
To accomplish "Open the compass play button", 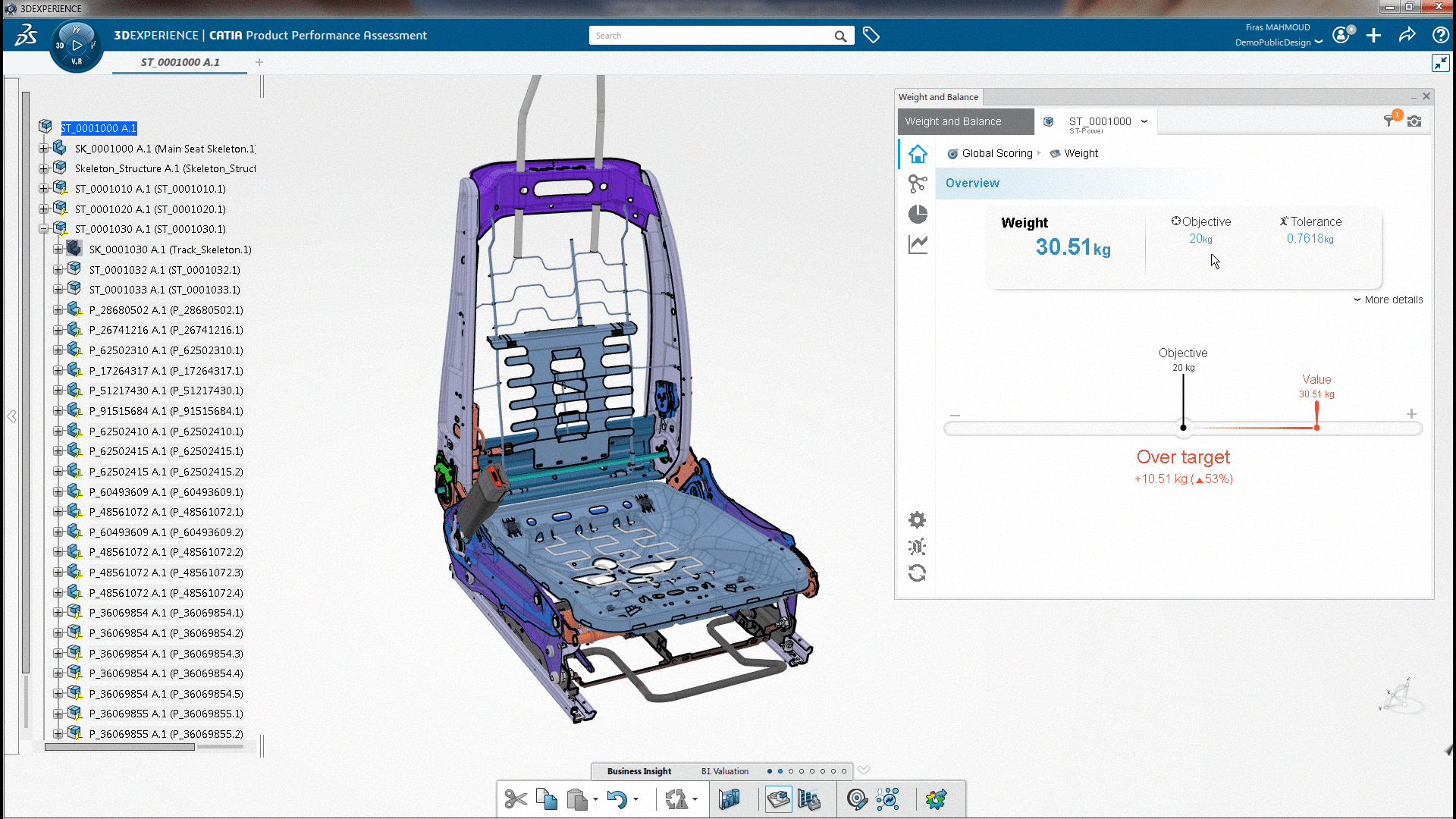I will (x=77, y=45).
